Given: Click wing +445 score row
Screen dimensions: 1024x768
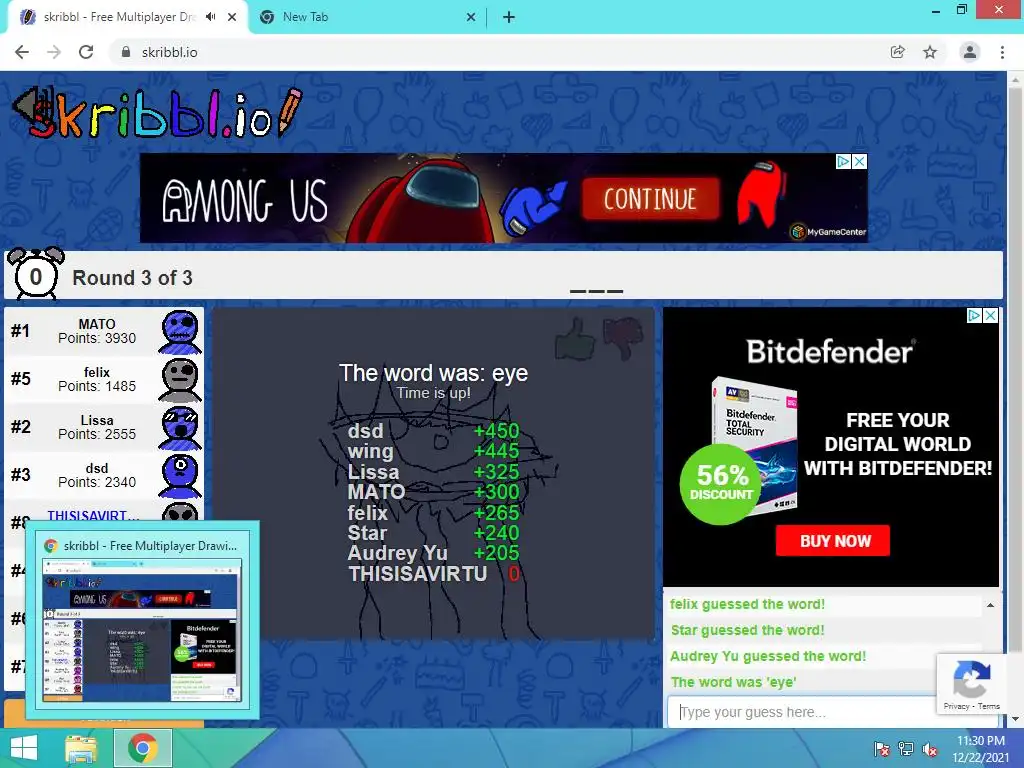Looking at the screenshot, I should tap(434, 451).
